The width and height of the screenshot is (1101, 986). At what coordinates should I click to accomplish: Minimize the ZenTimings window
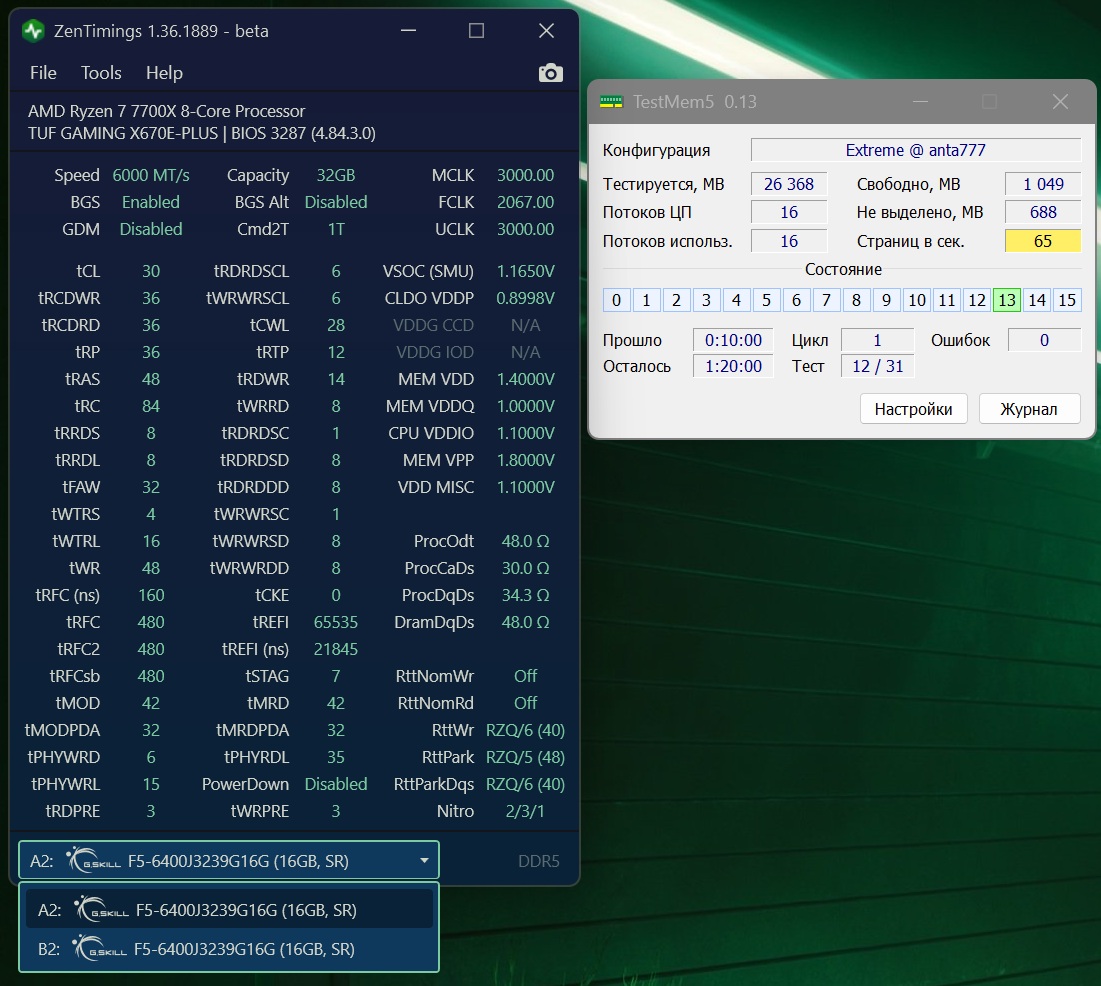pos(406,31)
